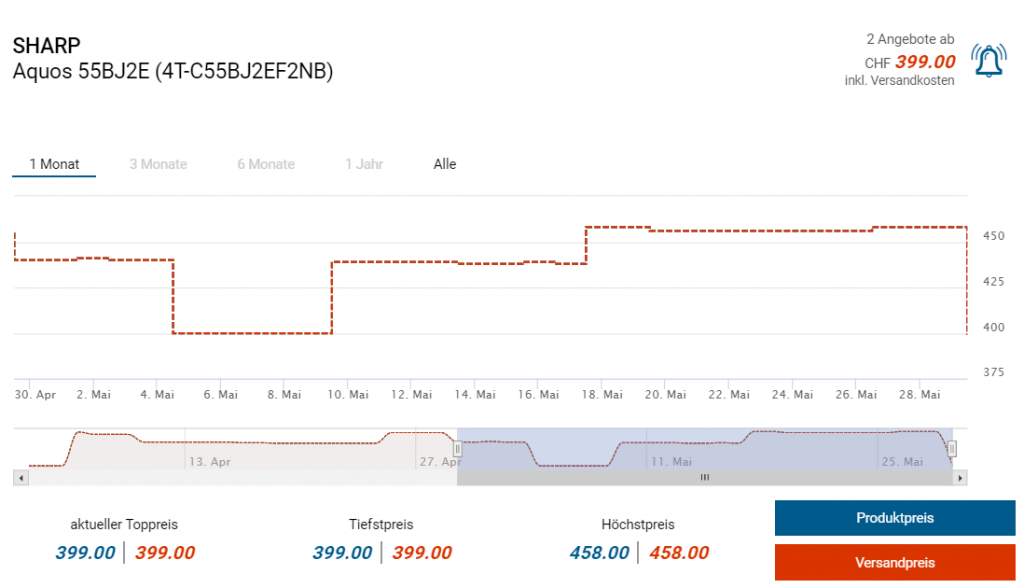The height and width of the screenshot is (588, 1024).
Task: Click the navigator scrollbar thumb grip
Action: tap(704, 478)
